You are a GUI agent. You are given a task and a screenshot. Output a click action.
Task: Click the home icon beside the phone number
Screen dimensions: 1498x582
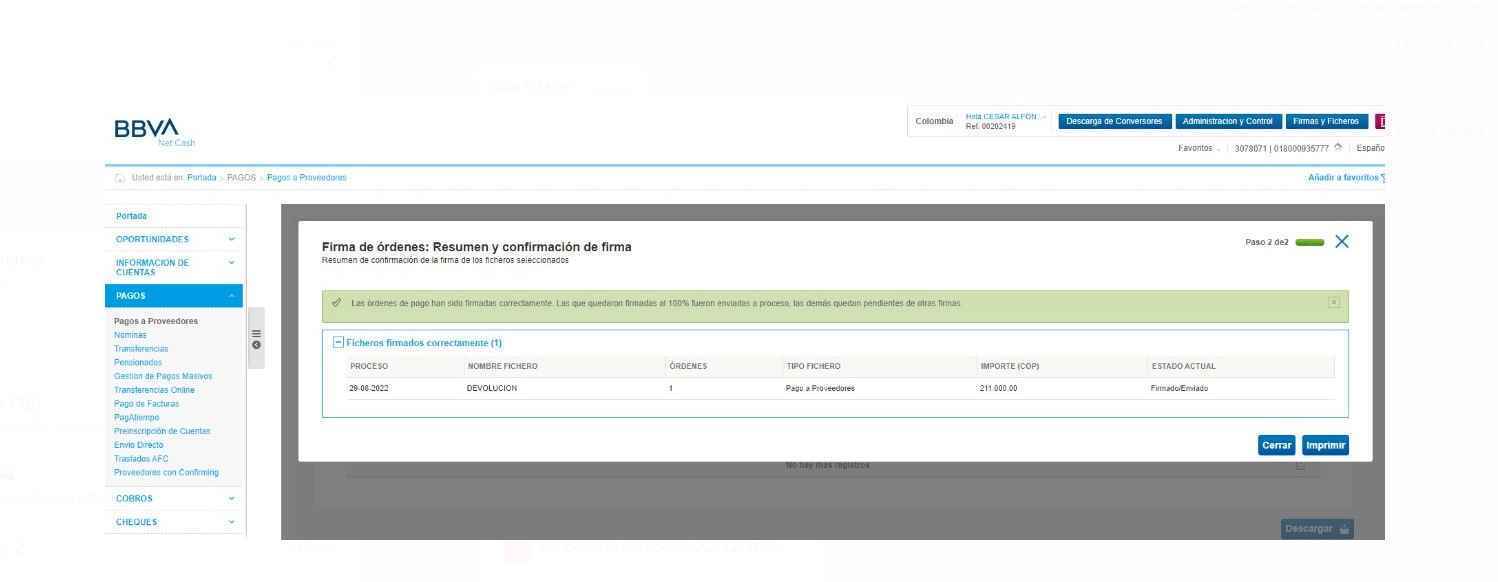[1338, 148]
